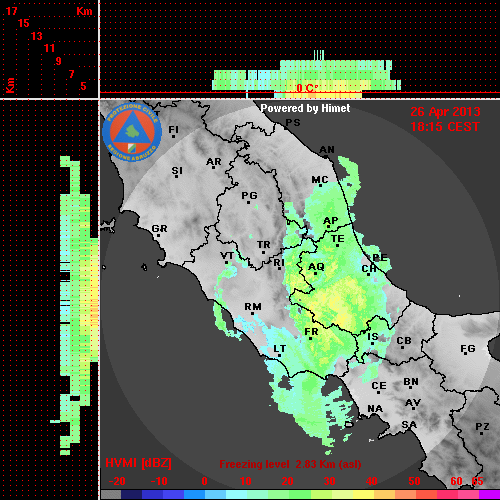Select the SI city label
The image size is (500, 500).
[177, 171]
